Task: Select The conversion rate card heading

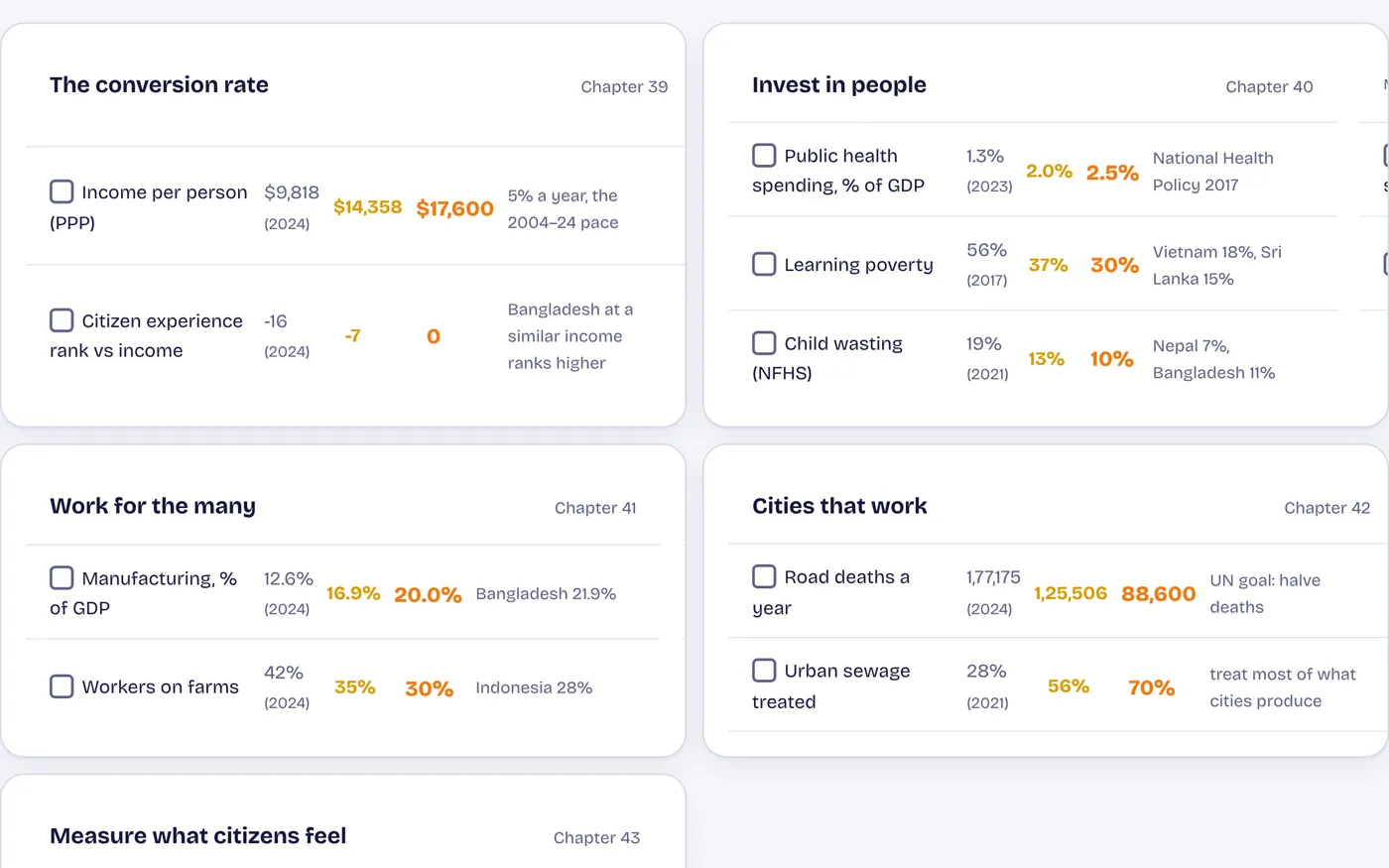Action: (x=159, y=85)
